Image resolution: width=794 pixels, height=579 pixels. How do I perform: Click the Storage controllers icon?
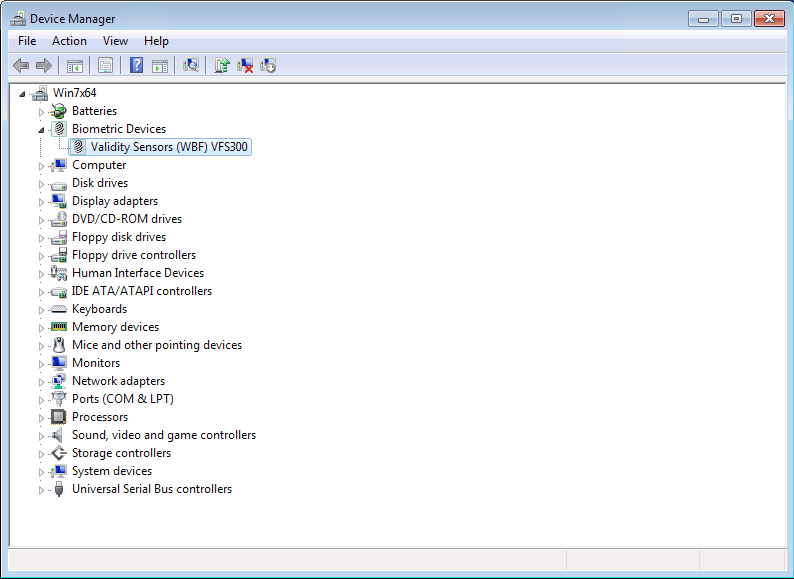pyautogui.click(x=59, y=453)
